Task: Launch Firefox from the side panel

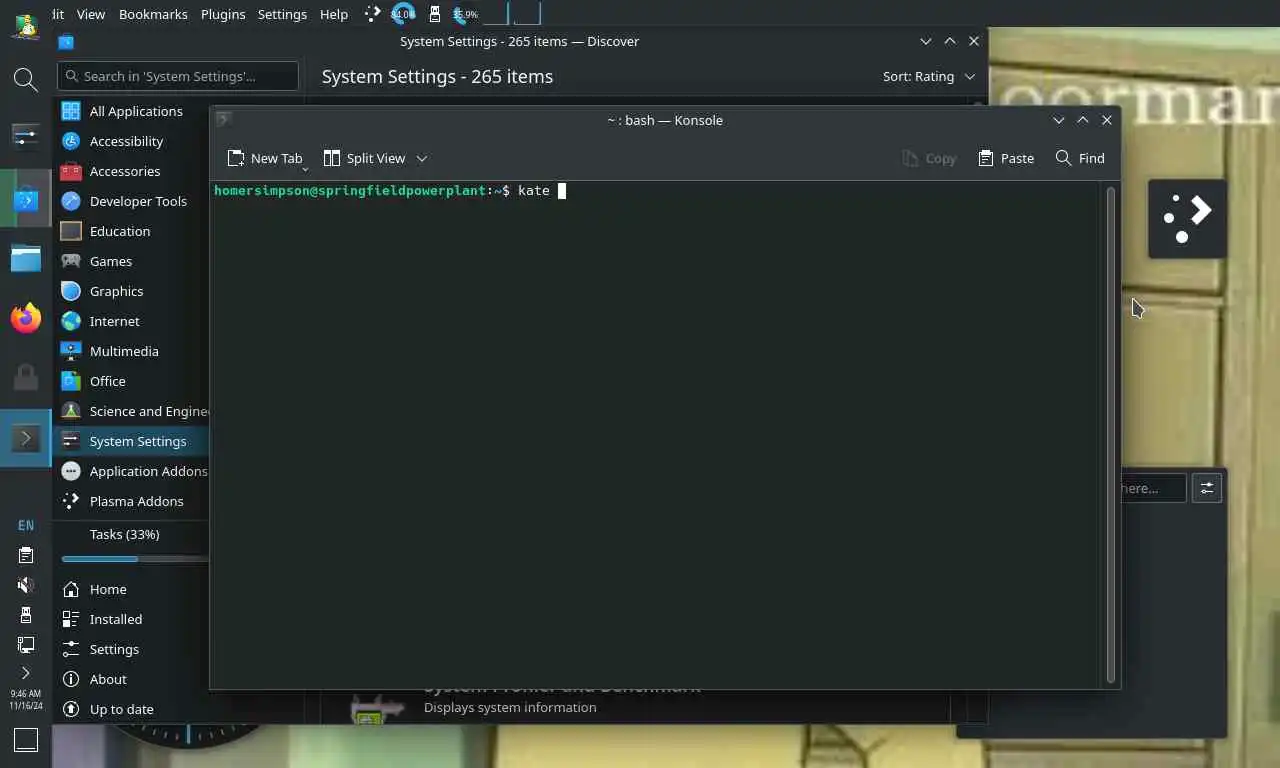Action: tap(26, 318)
